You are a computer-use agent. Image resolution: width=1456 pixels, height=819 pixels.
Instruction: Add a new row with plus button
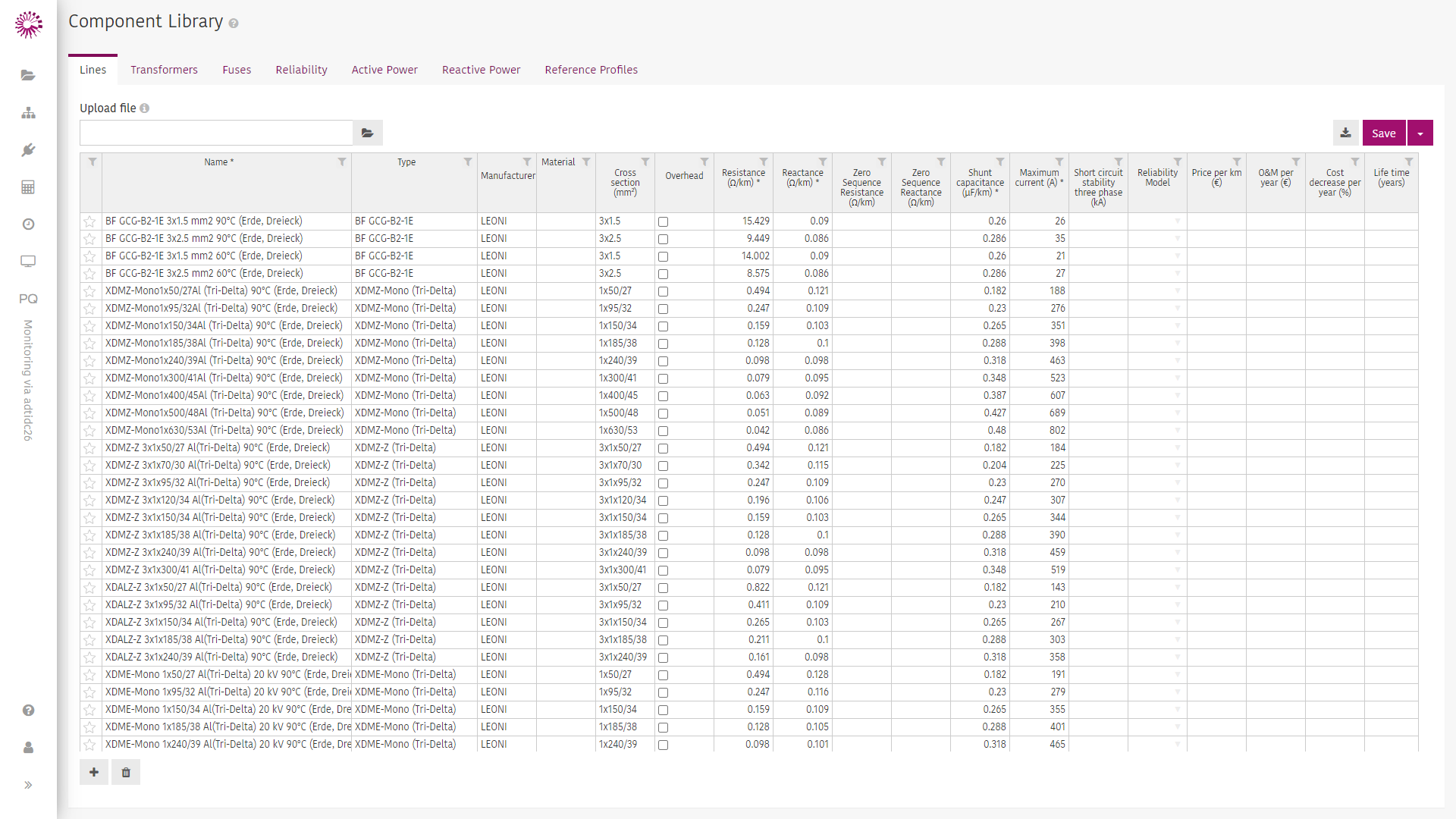pos(94,772)
